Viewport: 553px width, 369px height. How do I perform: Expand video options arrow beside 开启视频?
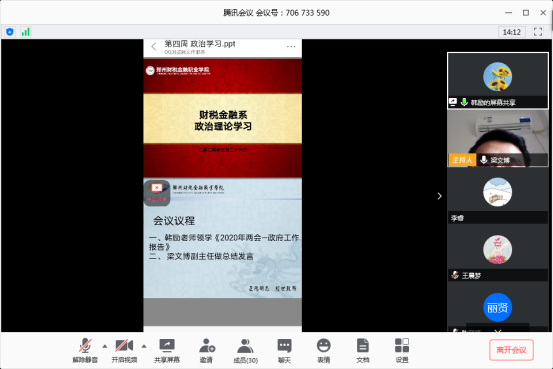[x=144, y=346]
